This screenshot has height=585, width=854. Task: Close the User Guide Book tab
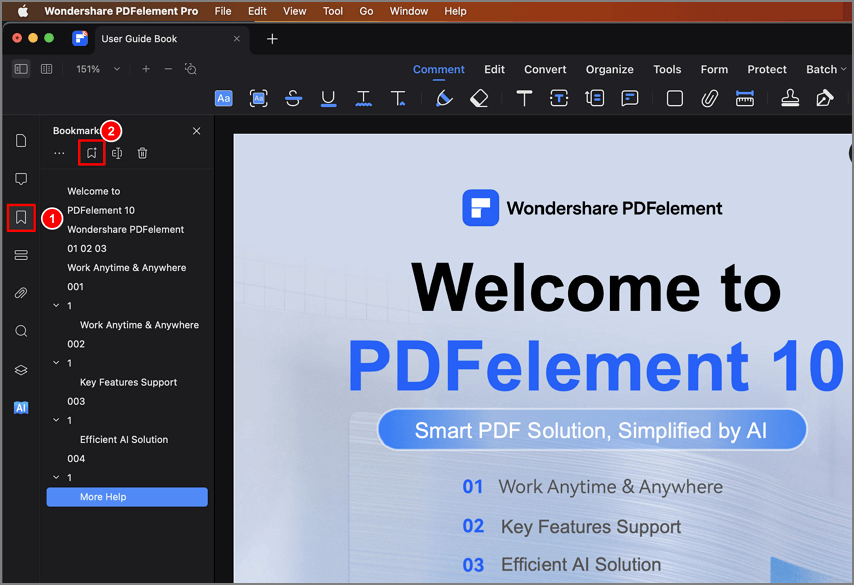[236, 39]
